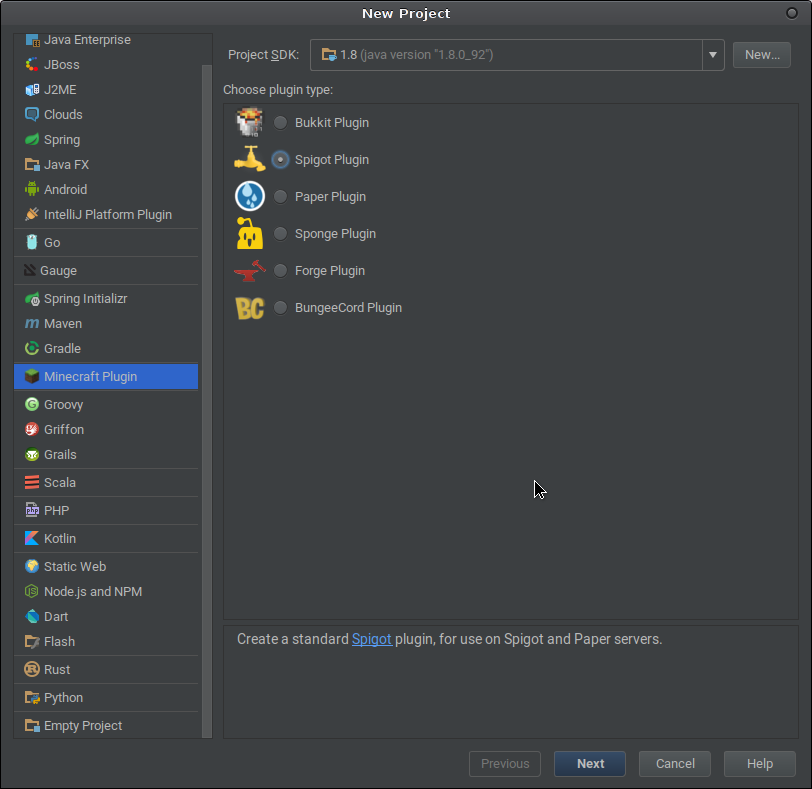Image resolution: width=812 pixels, height=789 pixels.
Task: Click the Rust gear icon in sidebar
Action: [32, 669]
